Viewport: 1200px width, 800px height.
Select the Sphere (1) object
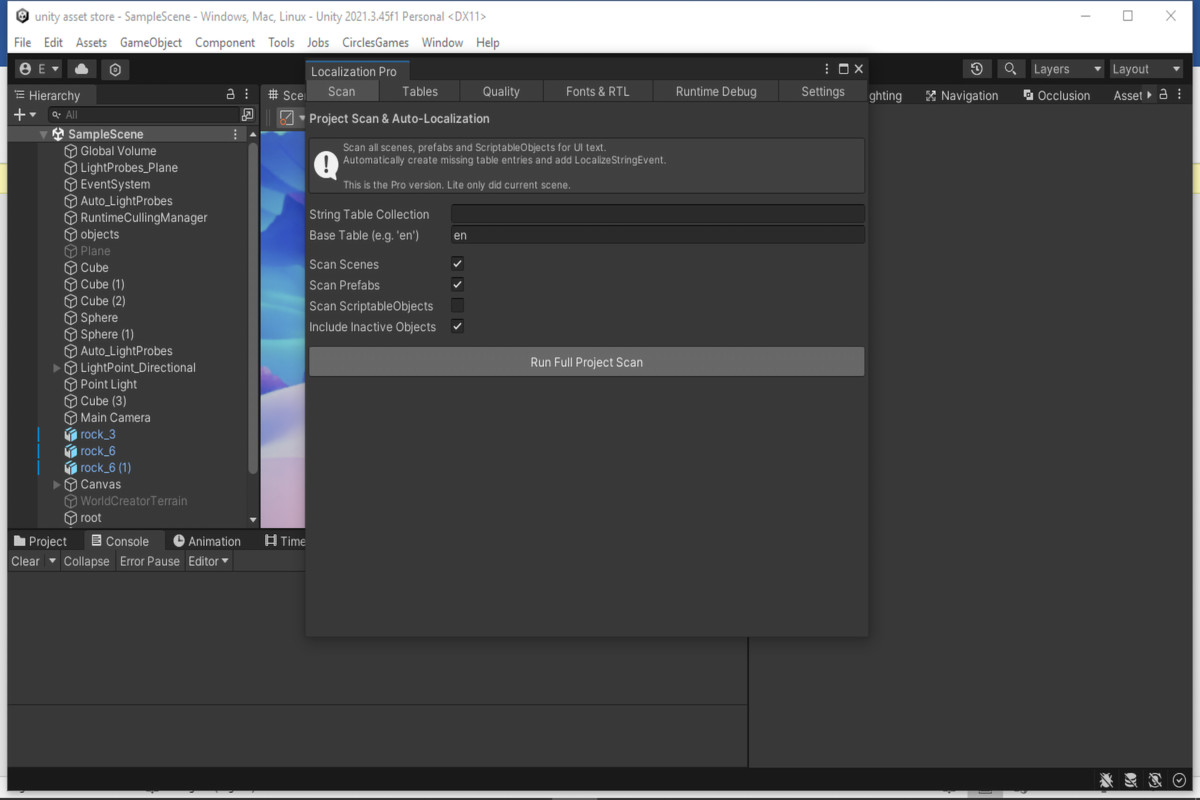(x=107, y=335)
